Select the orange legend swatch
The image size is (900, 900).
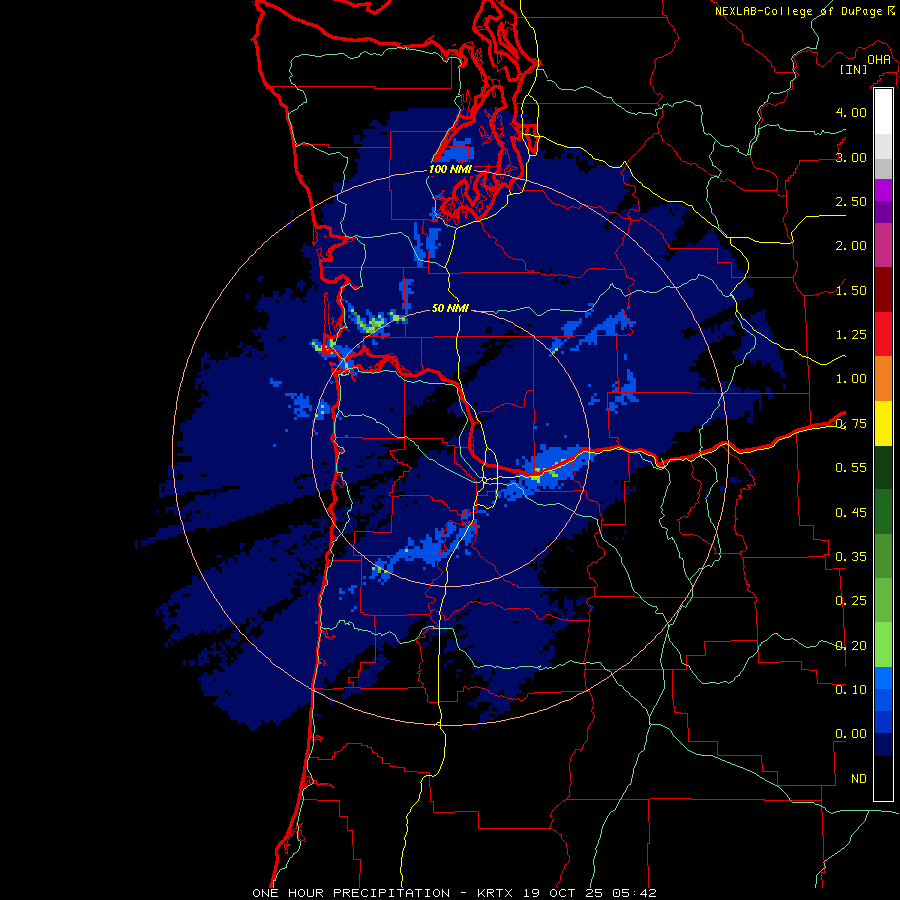883,379
